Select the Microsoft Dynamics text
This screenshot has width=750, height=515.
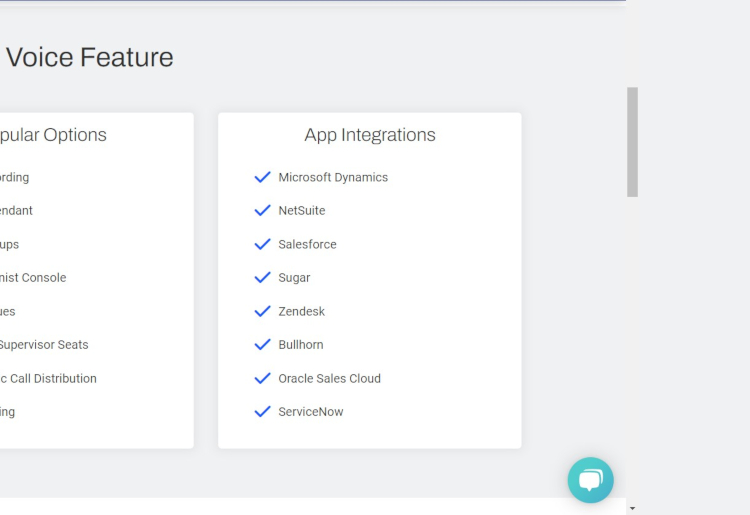333,177
